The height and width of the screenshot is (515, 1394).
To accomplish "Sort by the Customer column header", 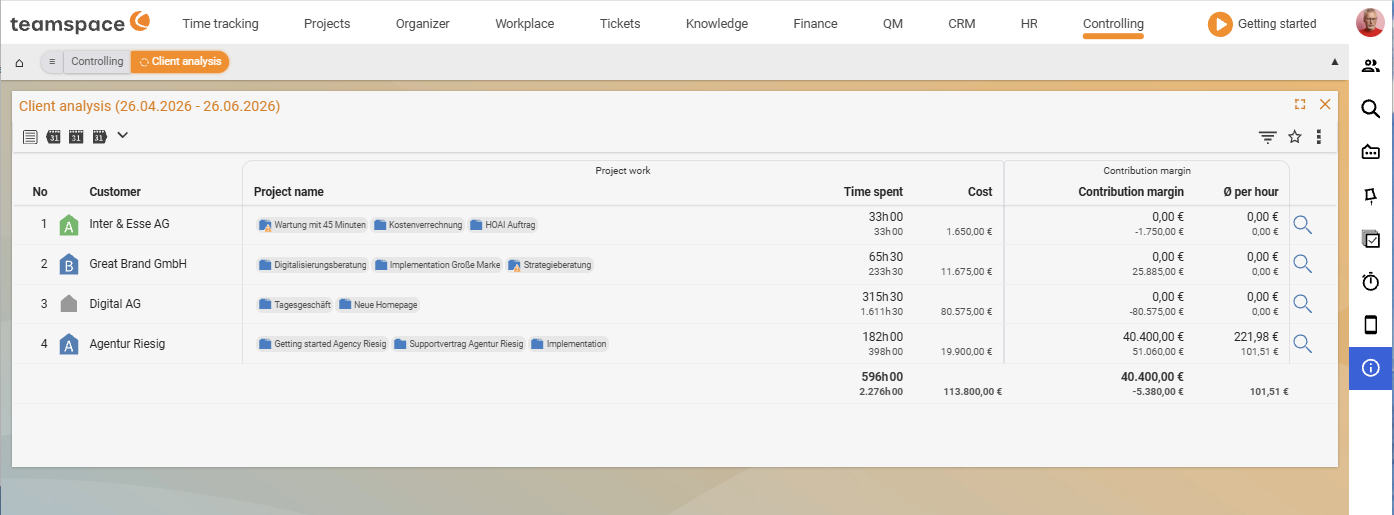I will [x=115, y=192].
